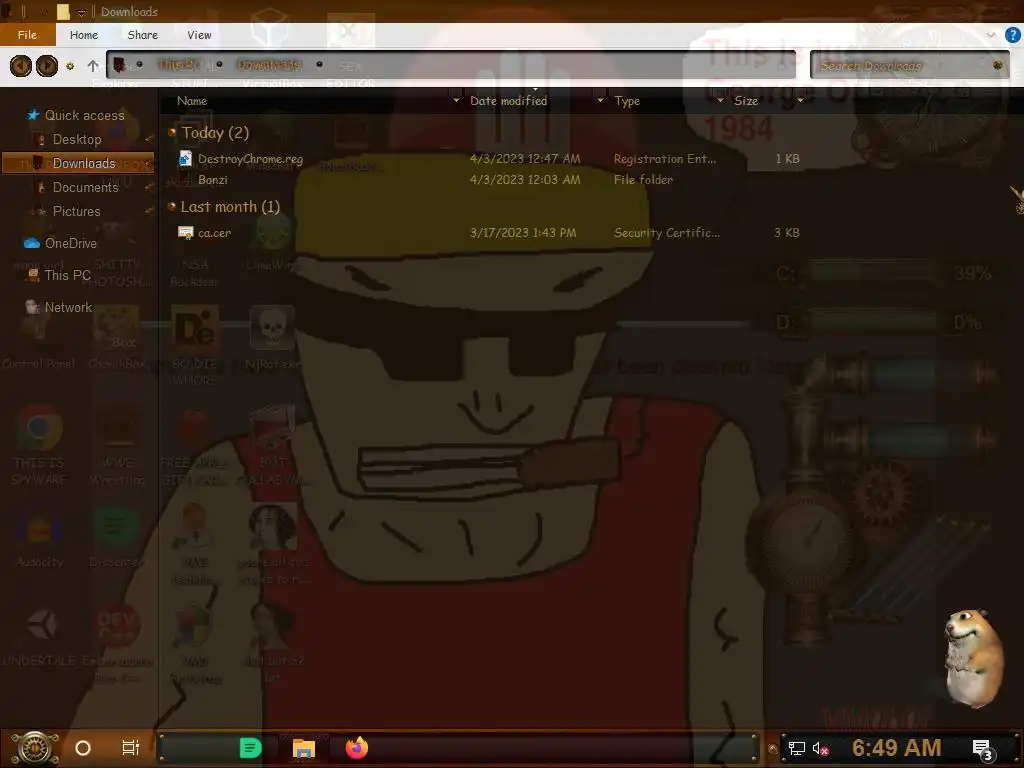Screen dimensions: 1024x768
Task: Select the DestroyChrome.reg file icon
Action: [x=185, y=159]
